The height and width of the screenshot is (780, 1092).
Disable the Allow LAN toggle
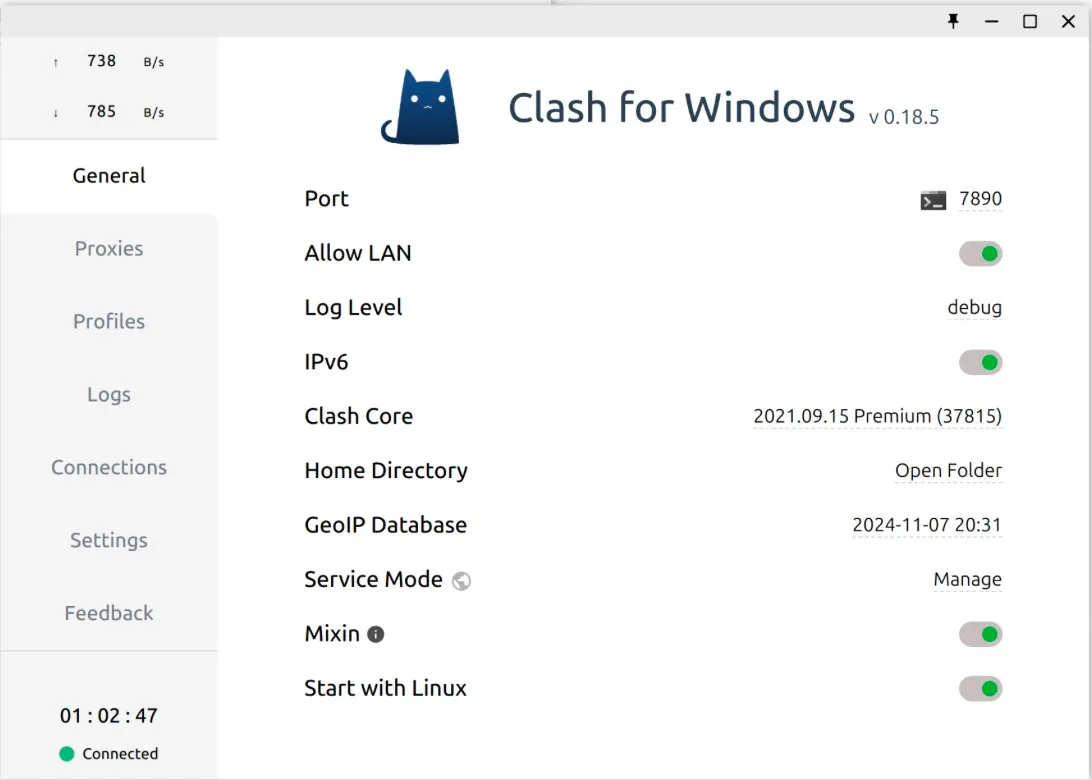pos(980,254)
